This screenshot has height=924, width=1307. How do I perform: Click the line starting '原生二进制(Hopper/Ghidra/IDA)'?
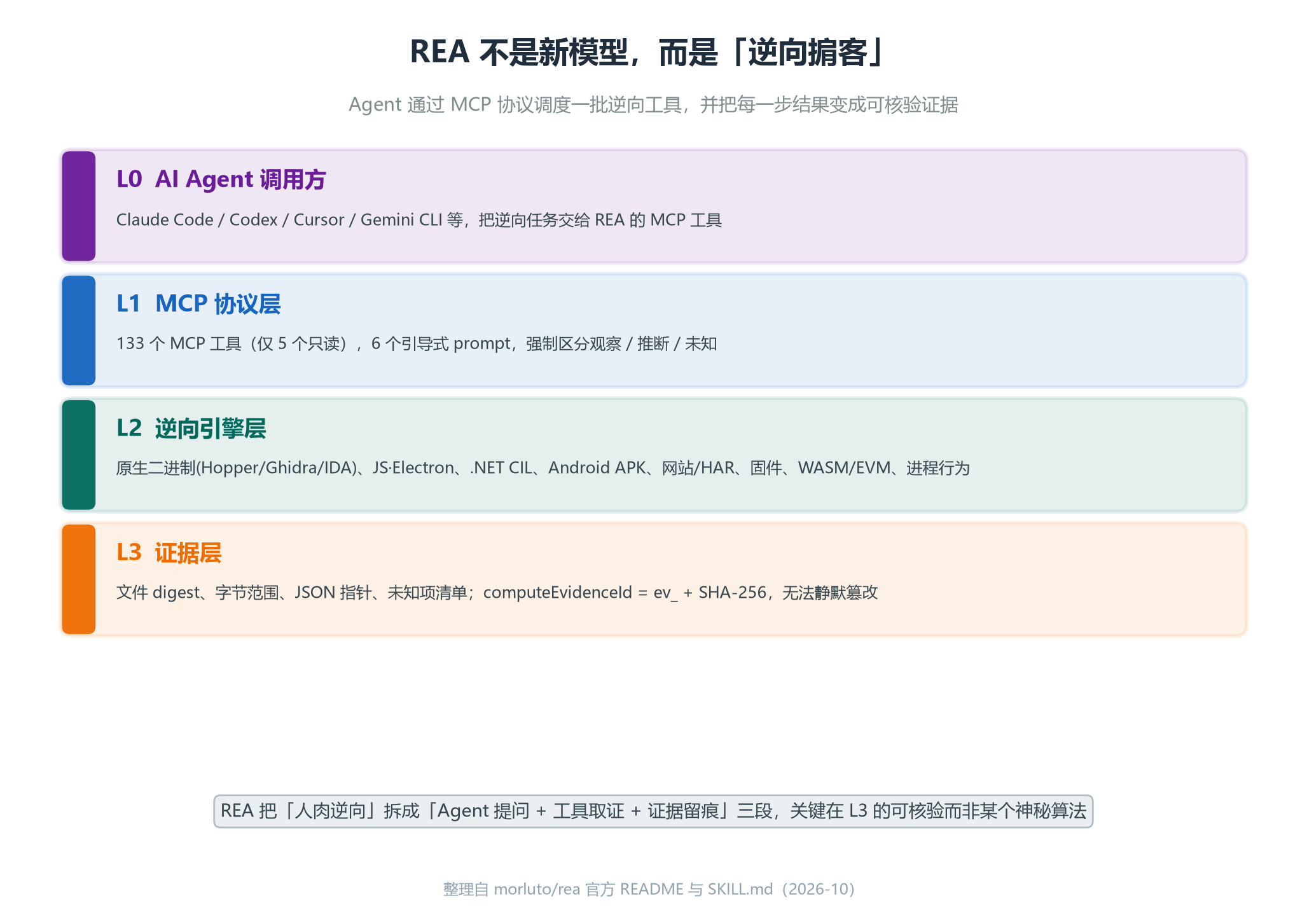(543, 468)
